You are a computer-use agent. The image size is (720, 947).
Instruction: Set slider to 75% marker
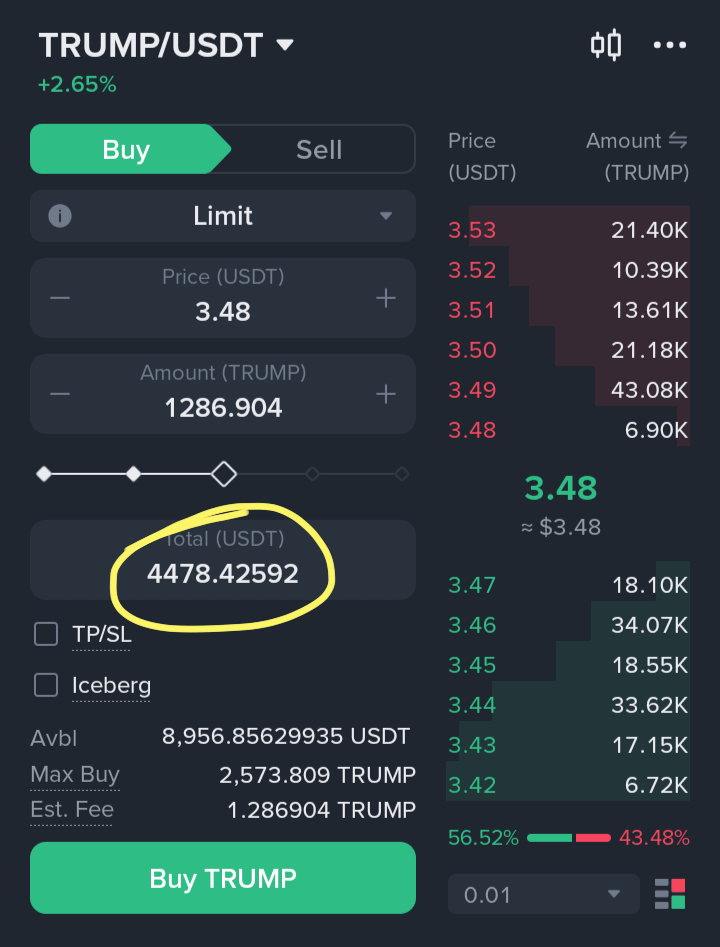coord(312,474)
